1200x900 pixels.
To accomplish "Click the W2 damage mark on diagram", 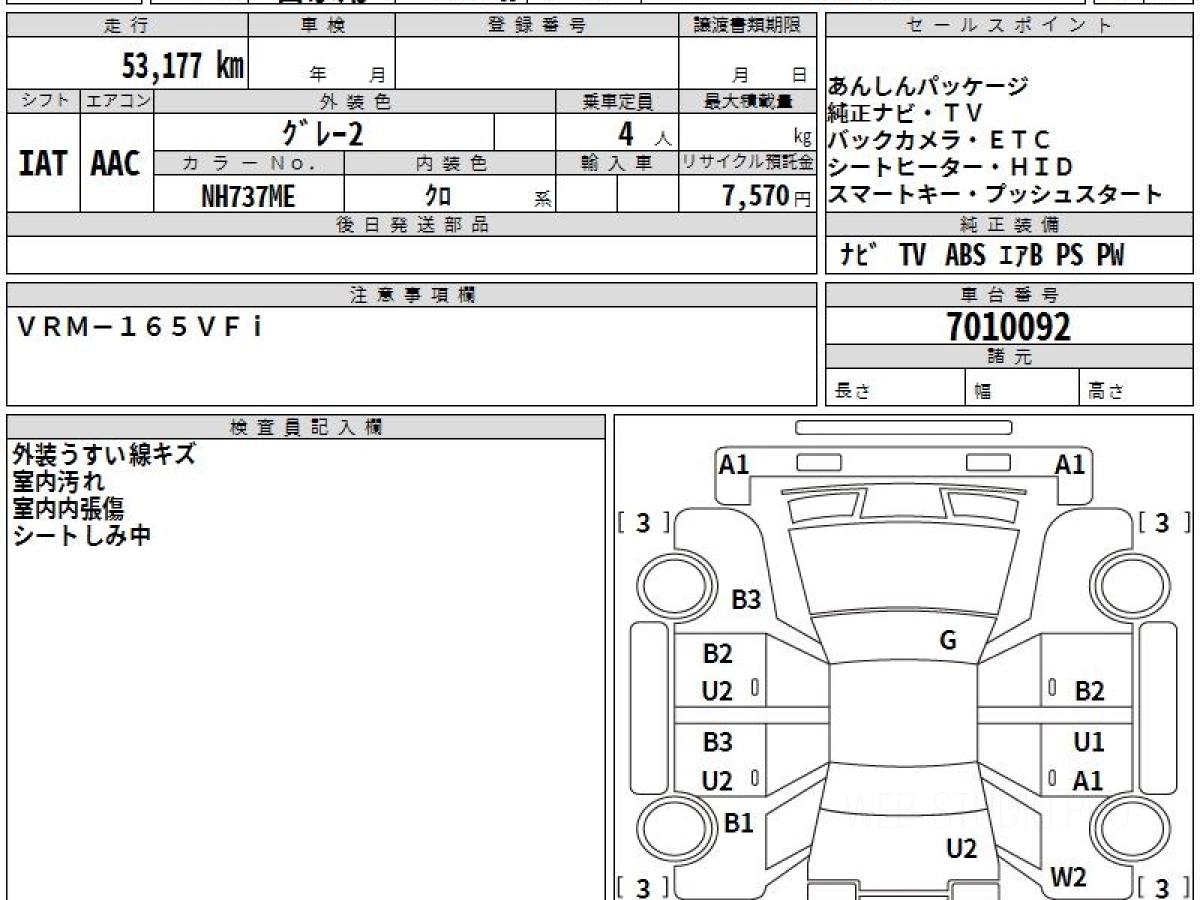I will (x=1068, y=877).
